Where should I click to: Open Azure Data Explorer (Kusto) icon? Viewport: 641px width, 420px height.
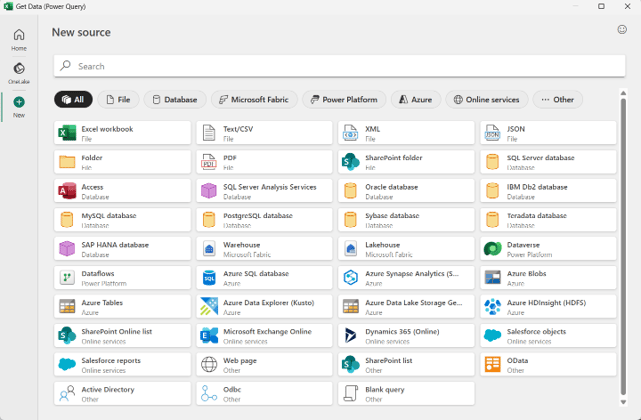tap(209, 307)
